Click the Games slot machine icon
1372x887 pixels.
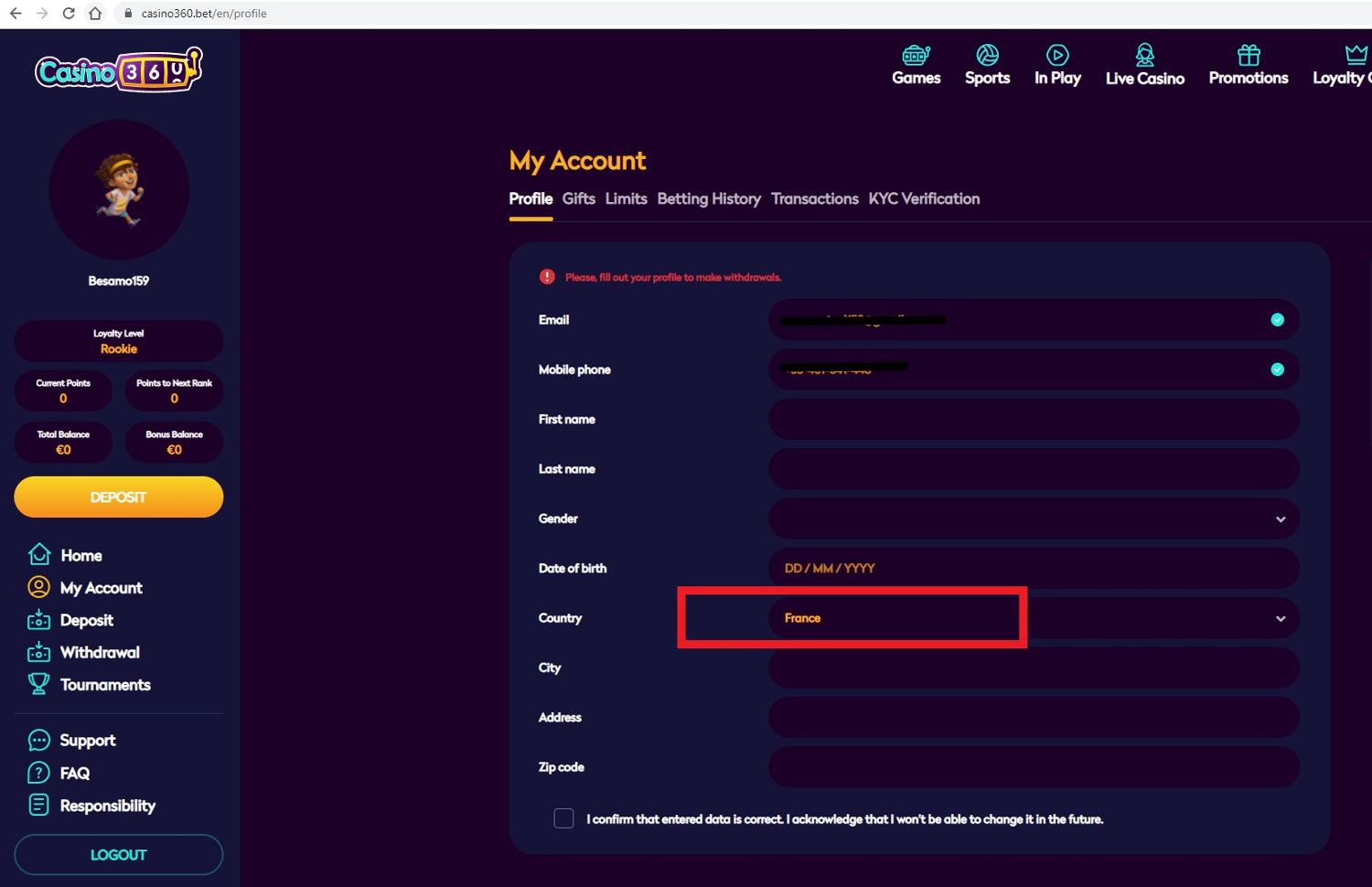point(916,55)
